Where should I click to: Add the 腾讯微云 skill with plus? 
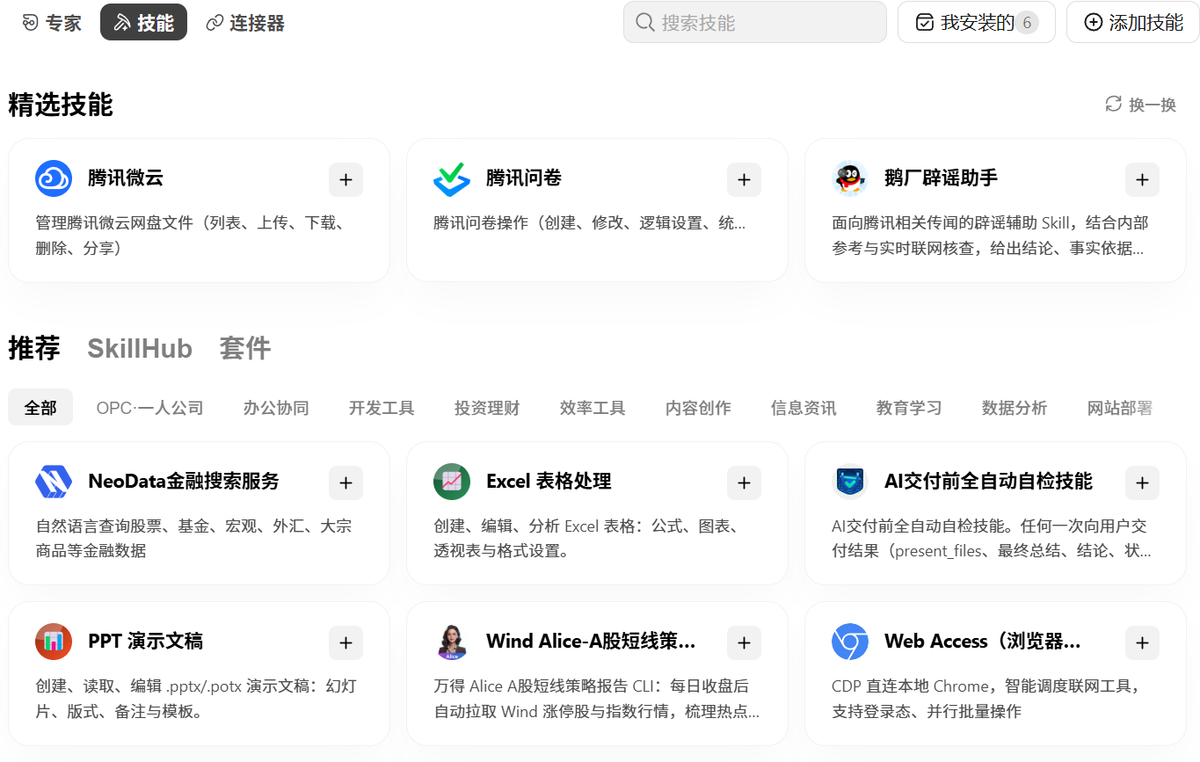coord(346,180)
